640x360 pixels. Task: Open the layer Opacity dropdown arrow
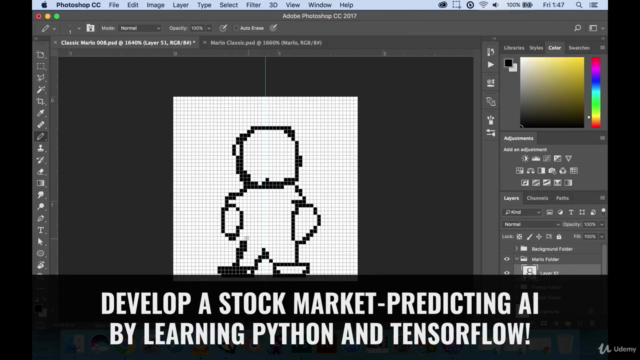tap(602, 224)
